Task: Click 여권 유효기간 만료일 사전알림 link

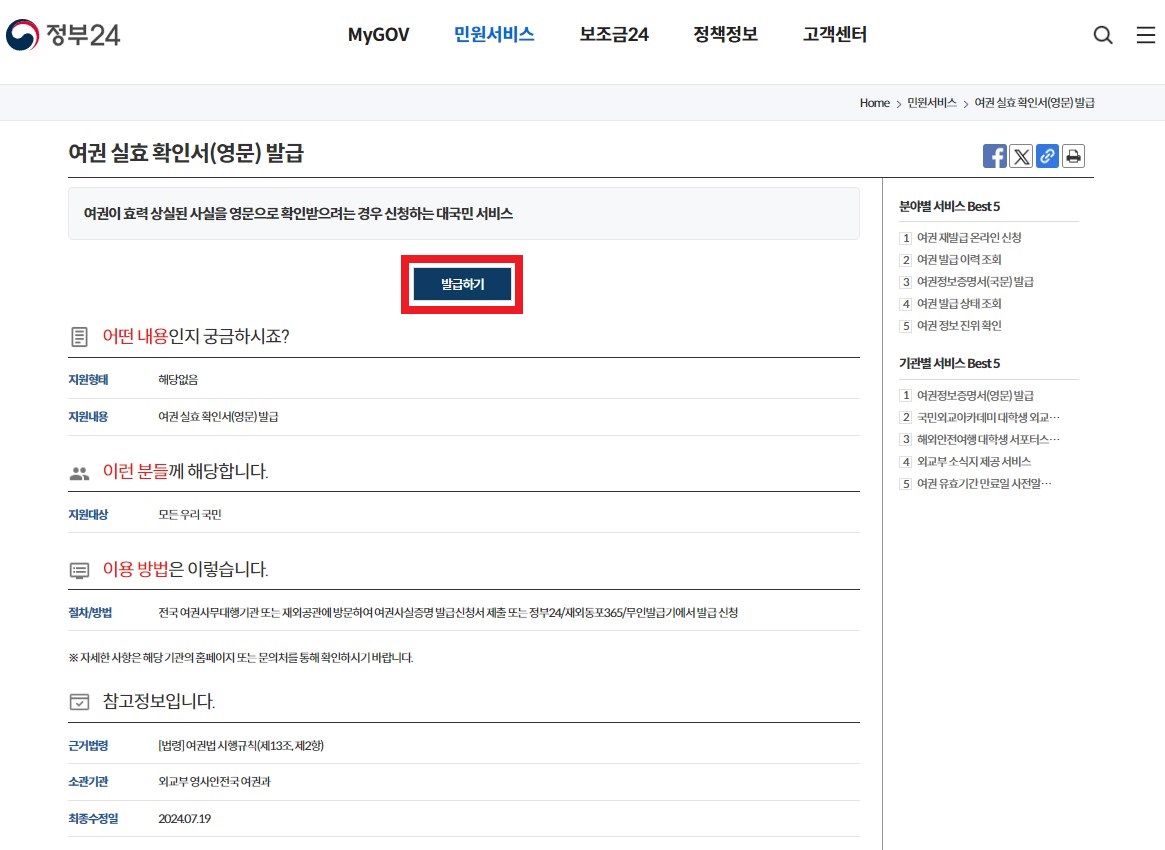Action: 981,483
